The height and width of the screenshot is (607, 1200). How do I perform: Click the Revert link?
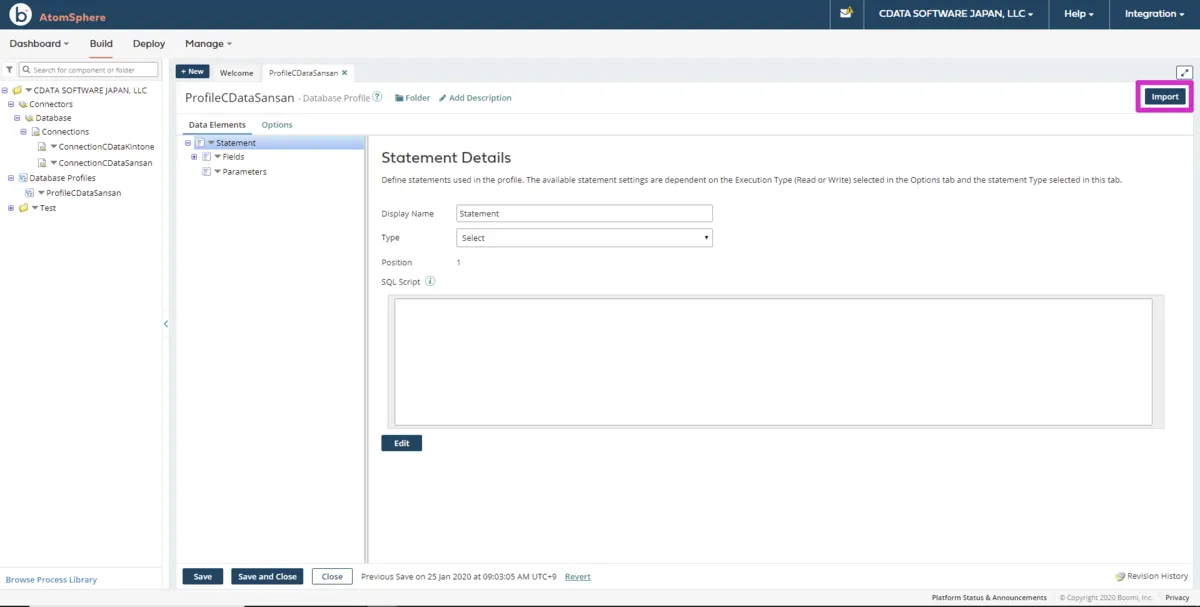tap(577, 577)
